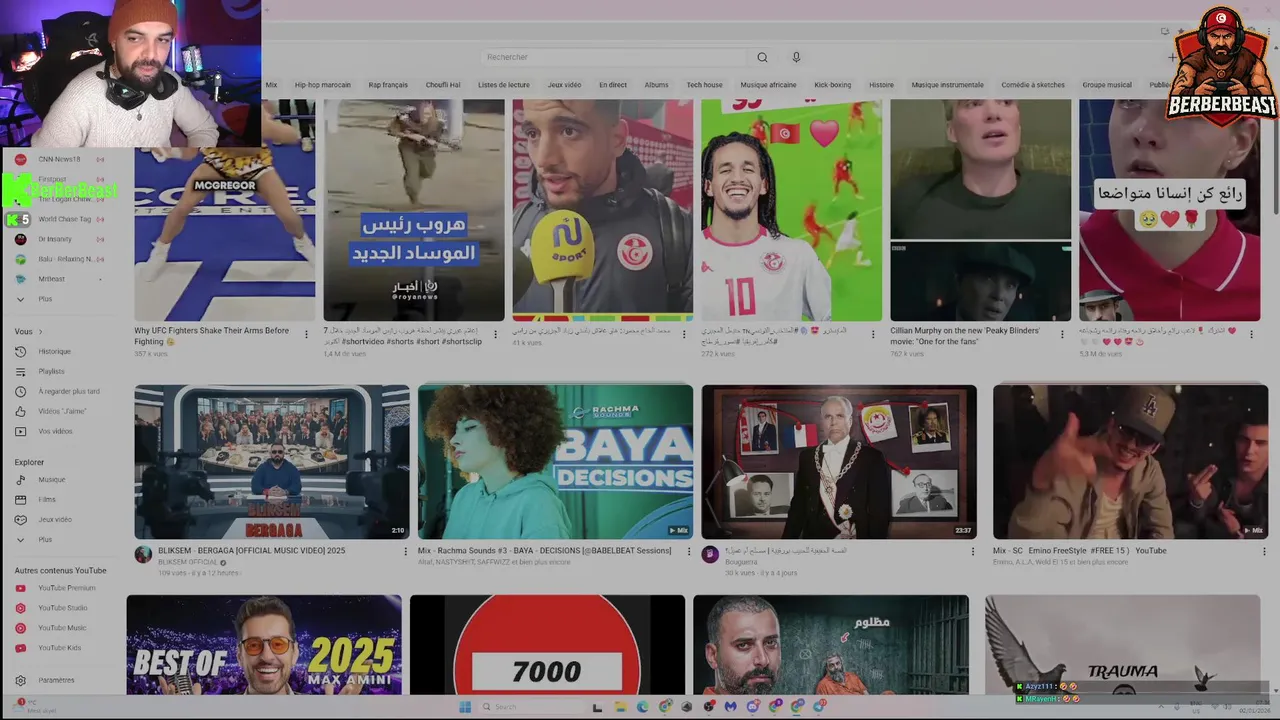Select the Kick-boxing chip
Screen dimensions: 1280x720
833,85
